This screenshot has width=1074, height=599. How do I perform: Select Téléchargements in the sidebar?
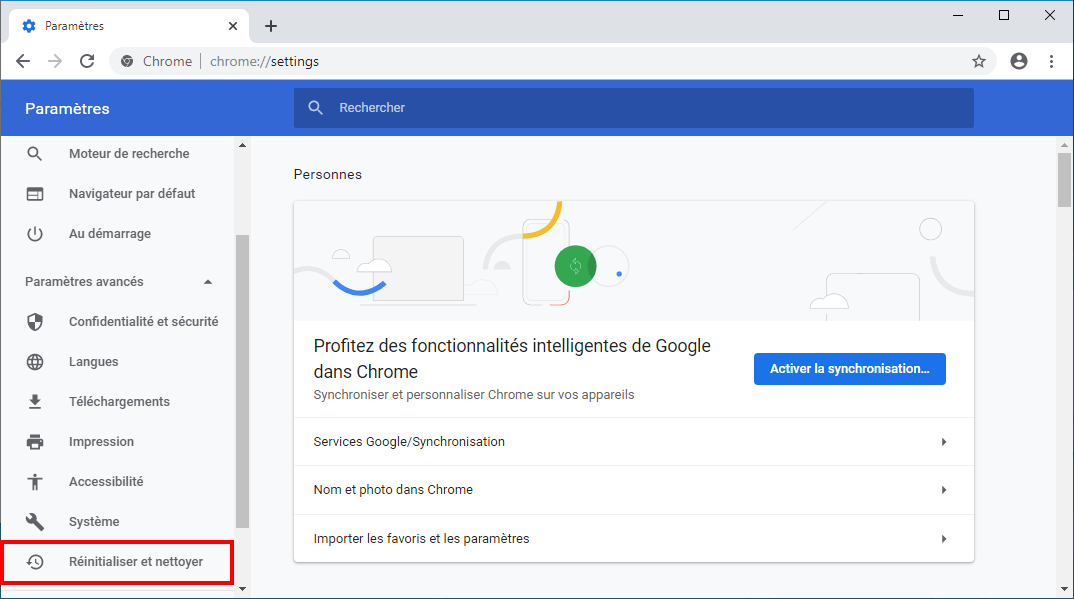coord(118,402)
